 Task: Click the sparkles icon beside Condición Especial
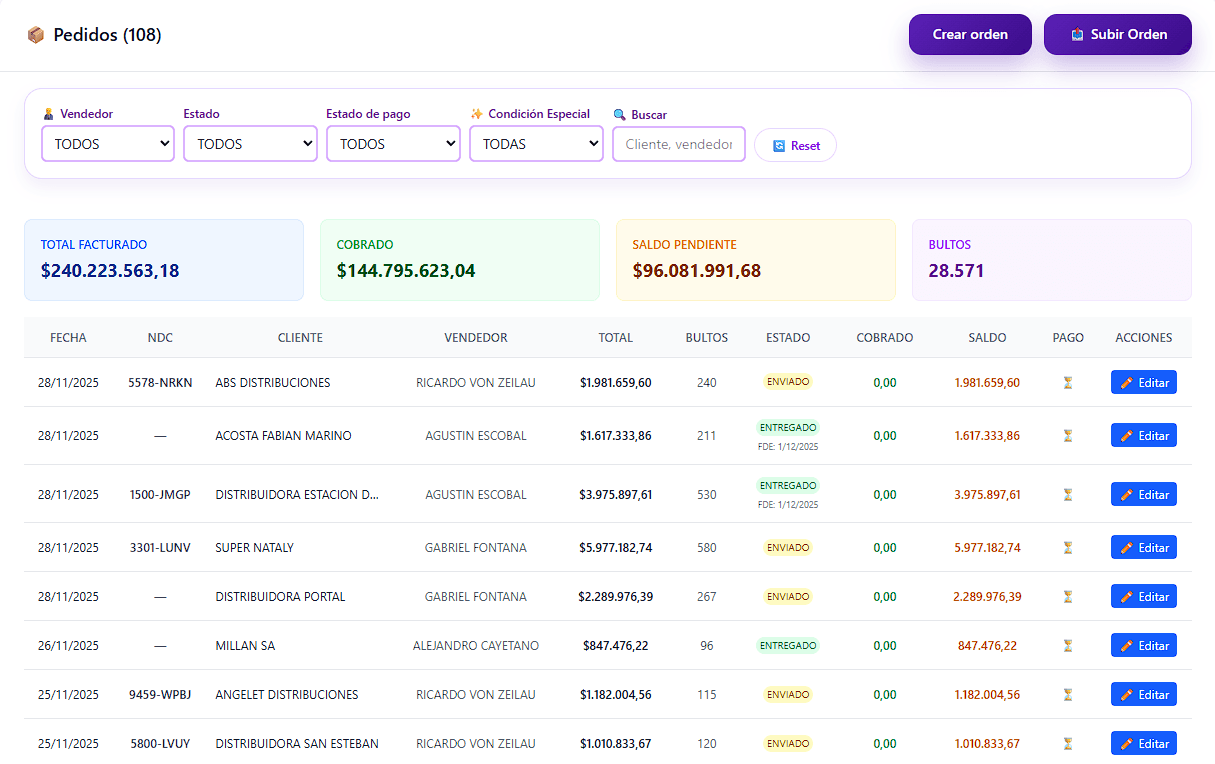[x=477, y=113]
